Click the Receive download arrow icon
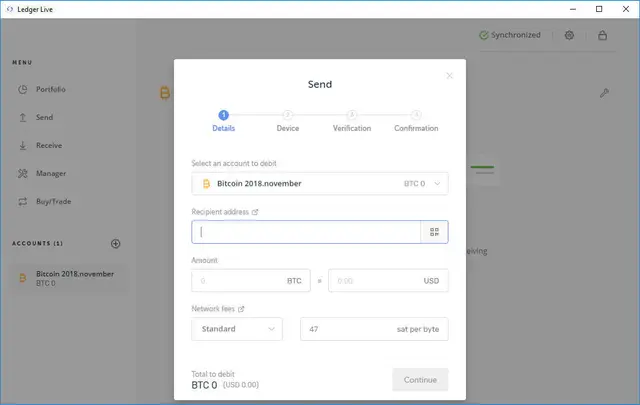The width and height of the screenshot is (640, 405). [x=23, y=145]
